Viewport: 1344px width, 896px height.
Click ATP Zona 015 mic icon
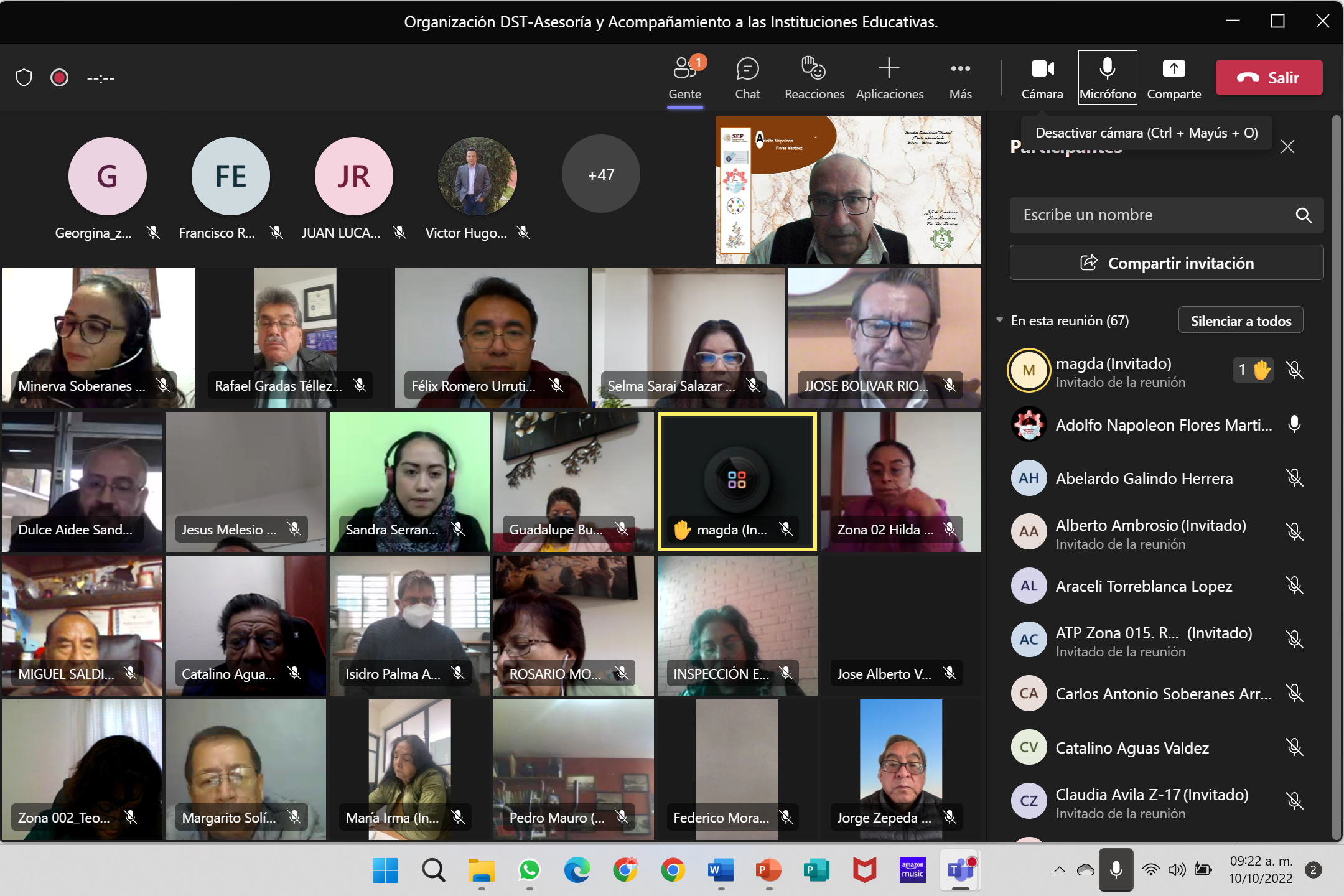(x=1295, y=640)
